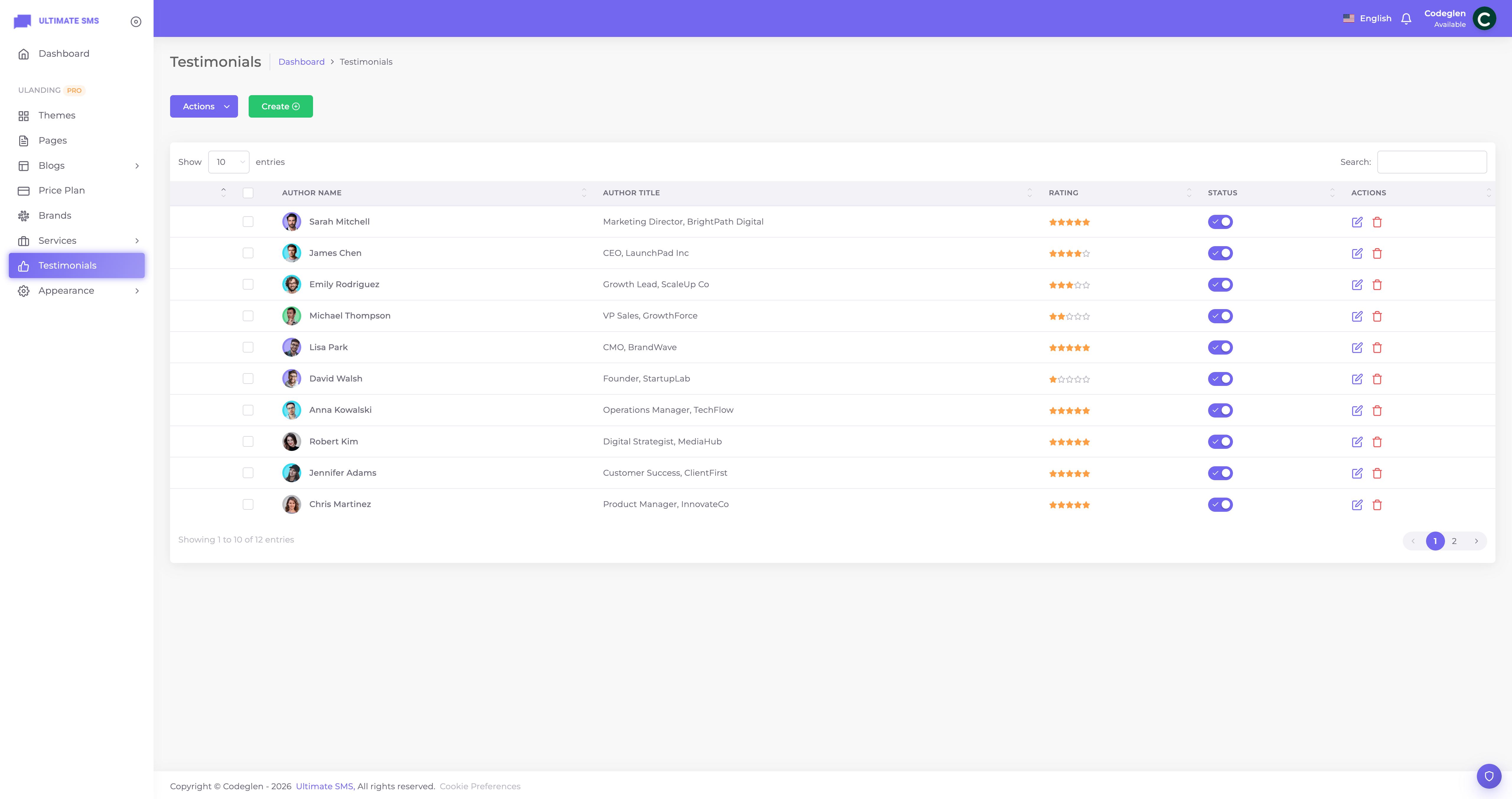Toggle status for Sarah Mitchell
1512x799 pixels.
(x=1220, y=222)
